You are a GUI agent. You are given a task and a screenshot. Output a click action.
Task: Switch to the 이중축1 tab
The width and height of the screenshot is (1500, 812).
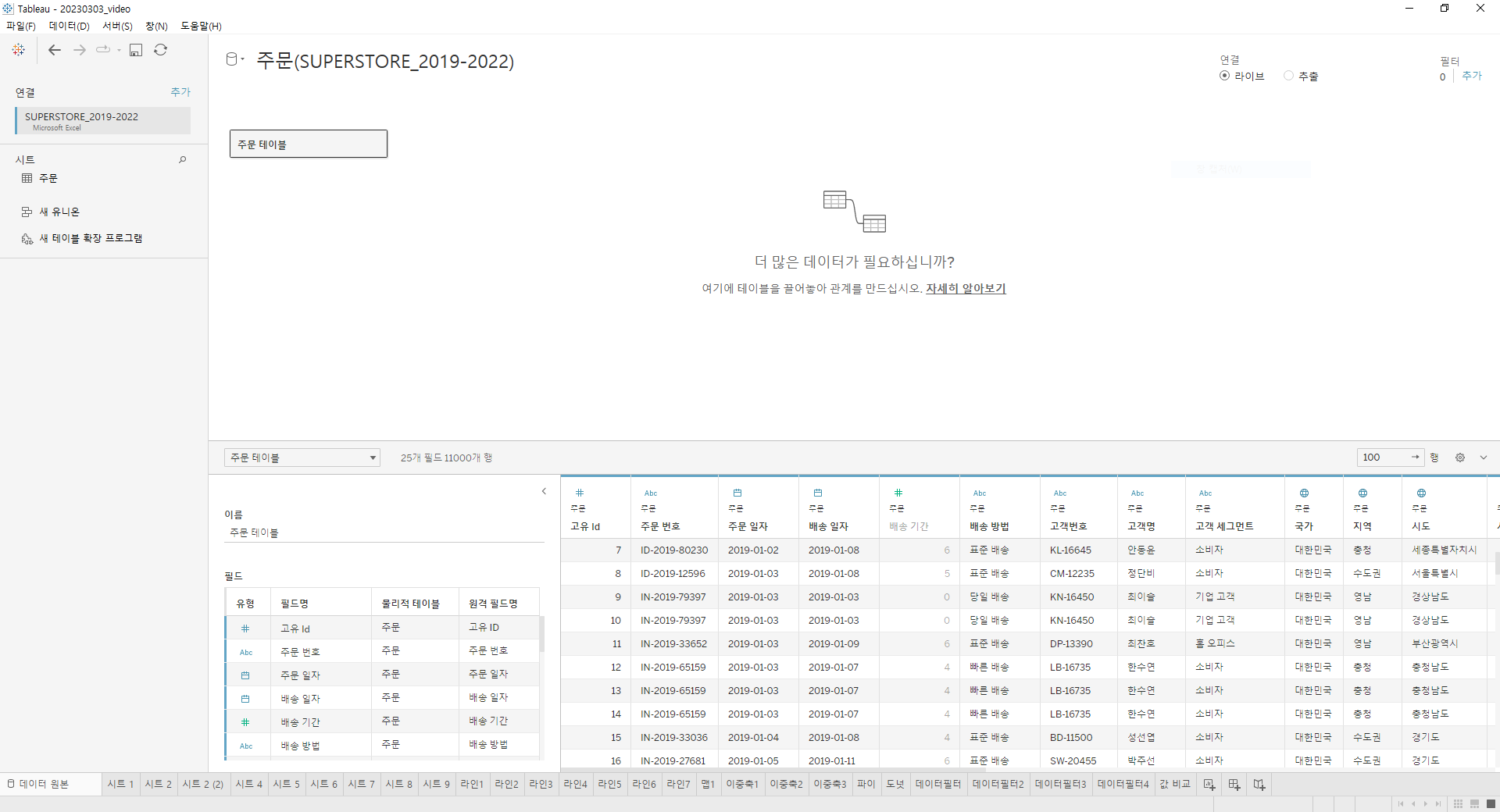pos(742,784)
